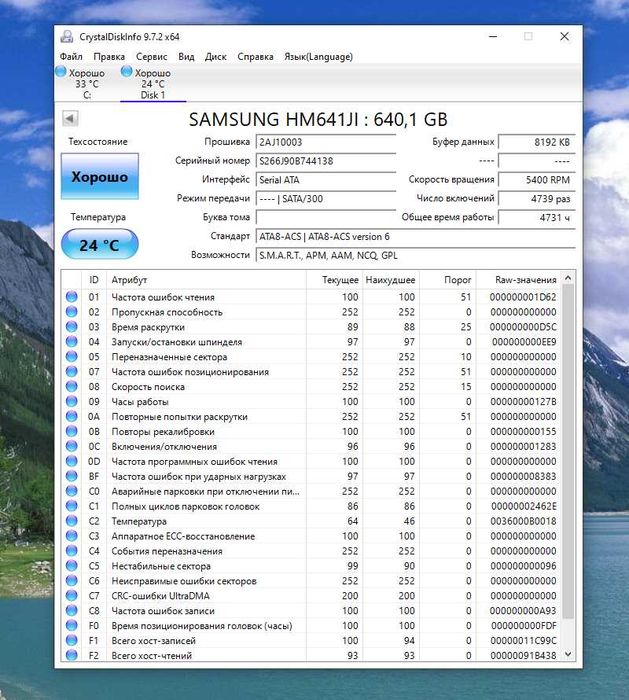629x700 pixels.
Task: Click the previous disk arrow button
Action: (70, 119)
